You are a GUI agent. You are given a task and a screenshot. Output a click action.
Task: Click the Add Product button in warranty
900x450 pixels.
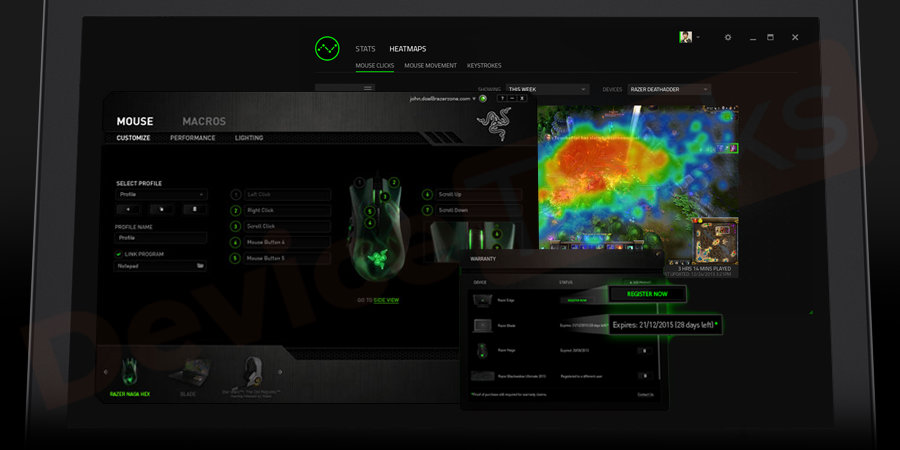point(638,282)
